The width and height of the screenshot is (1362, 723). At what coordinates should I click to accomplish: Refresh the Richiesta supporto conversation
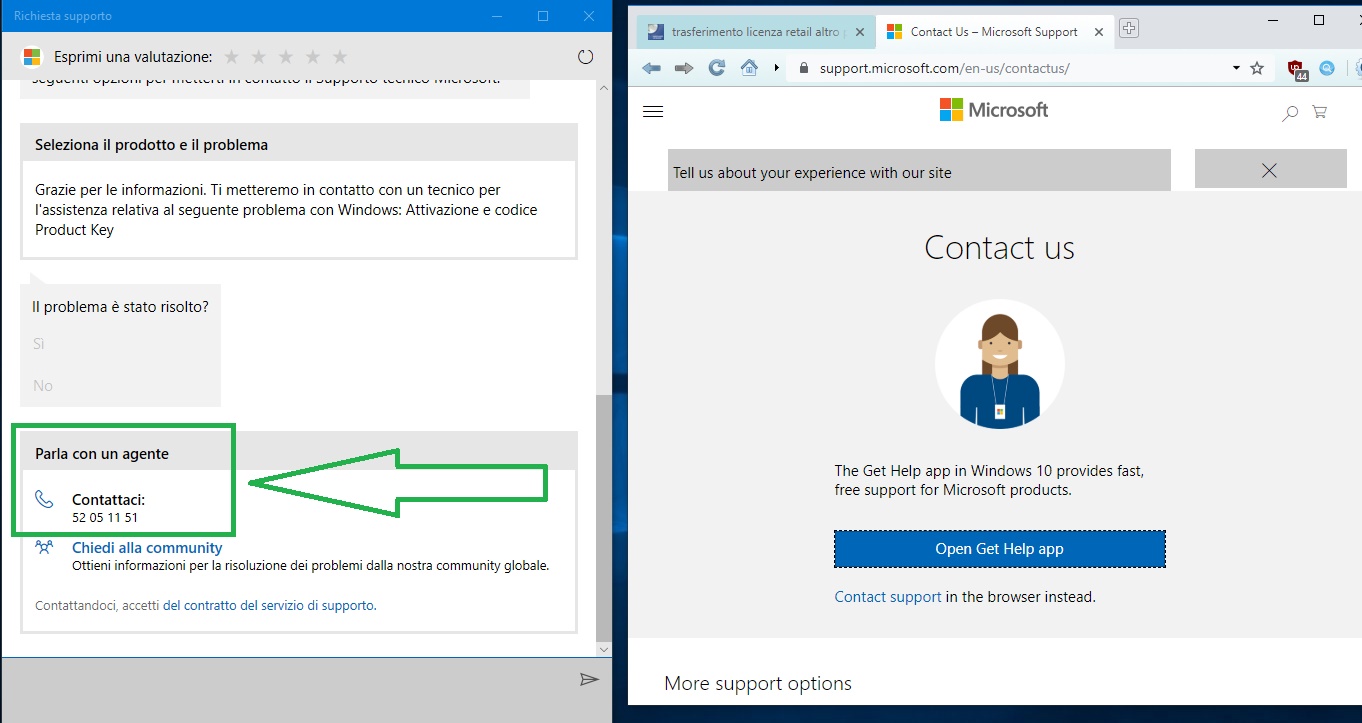[x=586, y=57]
